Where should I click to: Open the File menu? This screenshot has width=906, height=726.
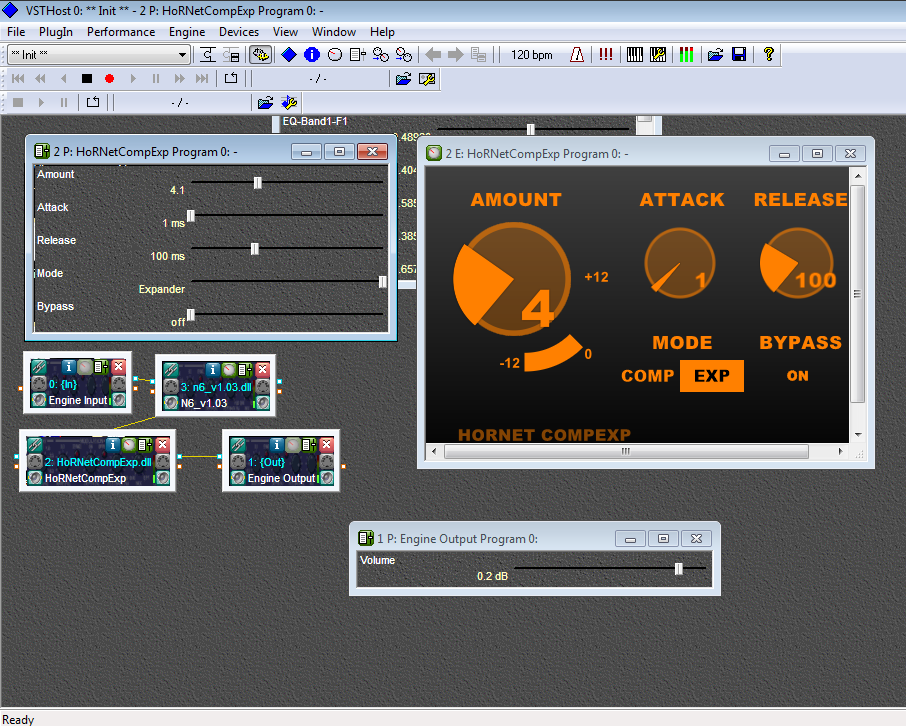[16, 32]
